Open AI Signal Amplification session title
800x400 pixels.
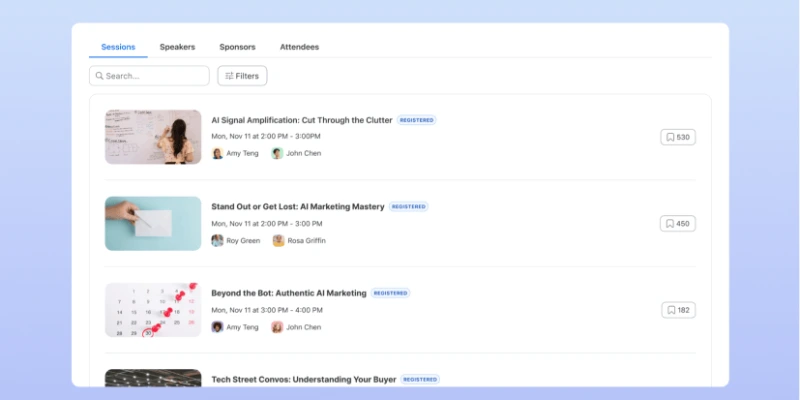(x=301, y=120)
